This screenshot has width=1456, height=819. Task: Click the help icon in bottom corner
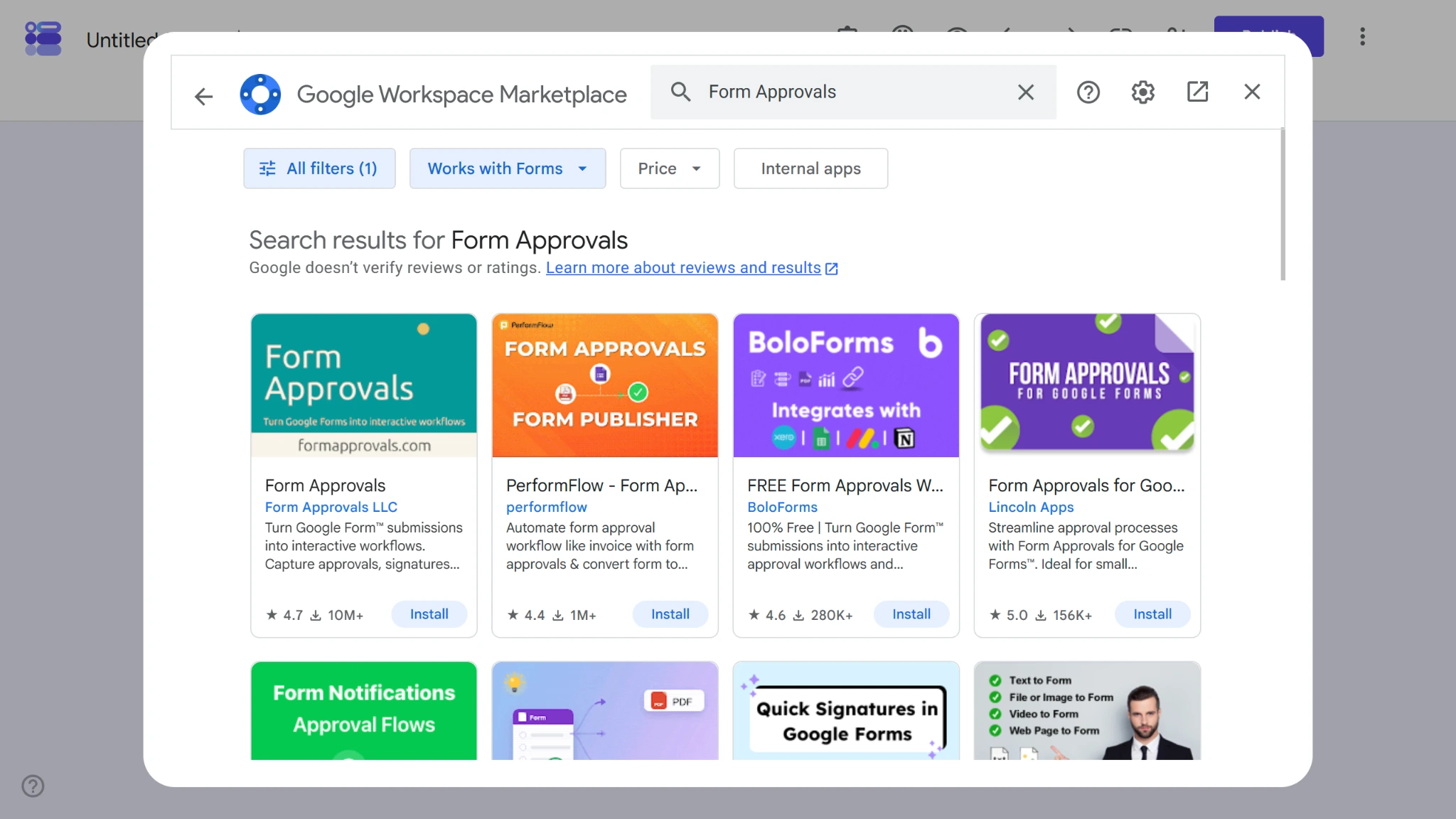(x=33, y=786)
